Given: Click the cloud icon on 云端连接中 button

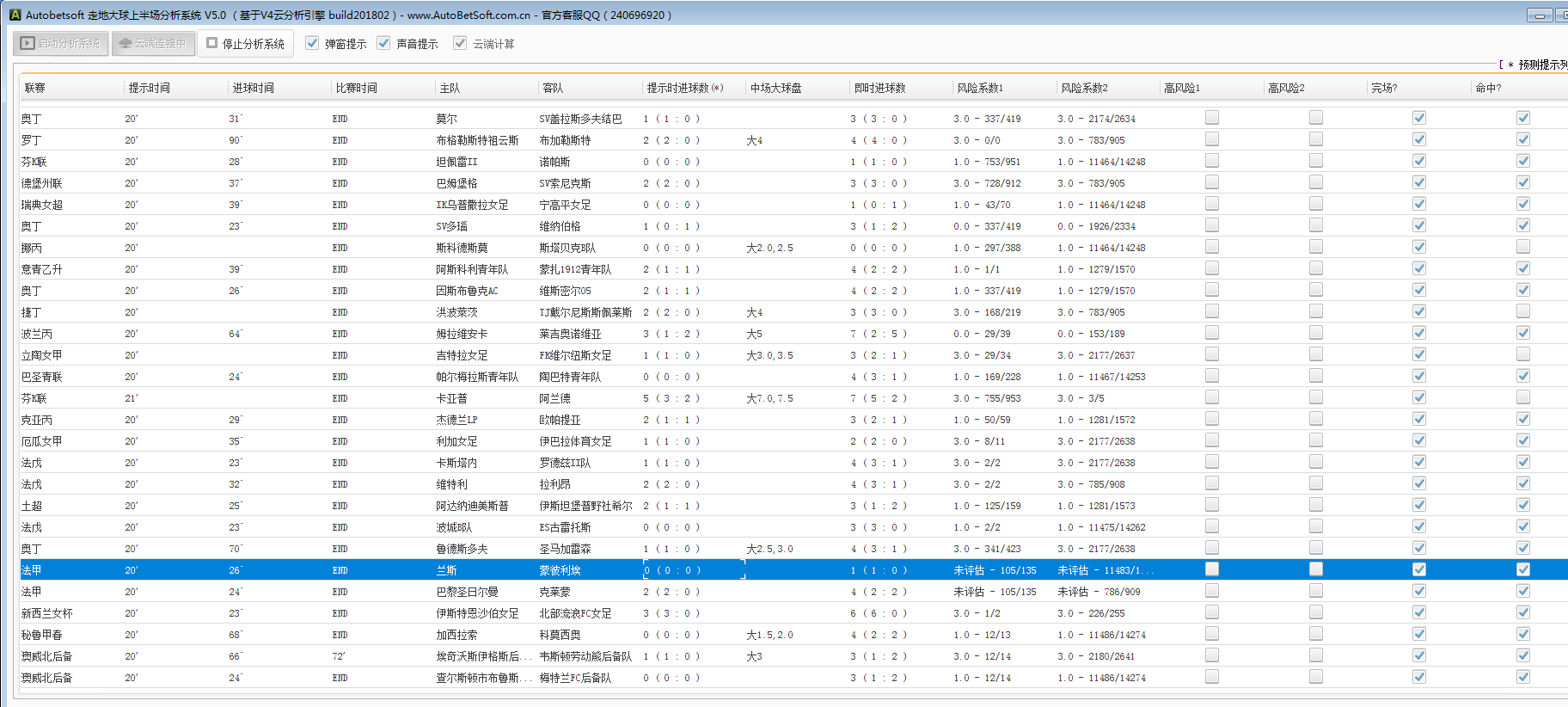Looking at the screenshot, I should pyautogui.click(x=126, y=43).
